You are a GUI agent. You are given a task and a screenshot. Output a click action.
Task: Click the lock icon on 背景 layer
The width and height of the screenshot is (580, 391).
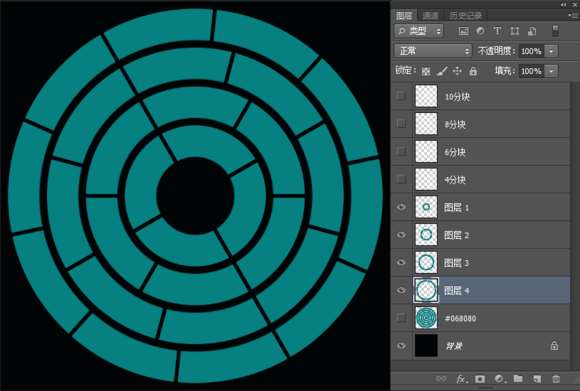554,346
